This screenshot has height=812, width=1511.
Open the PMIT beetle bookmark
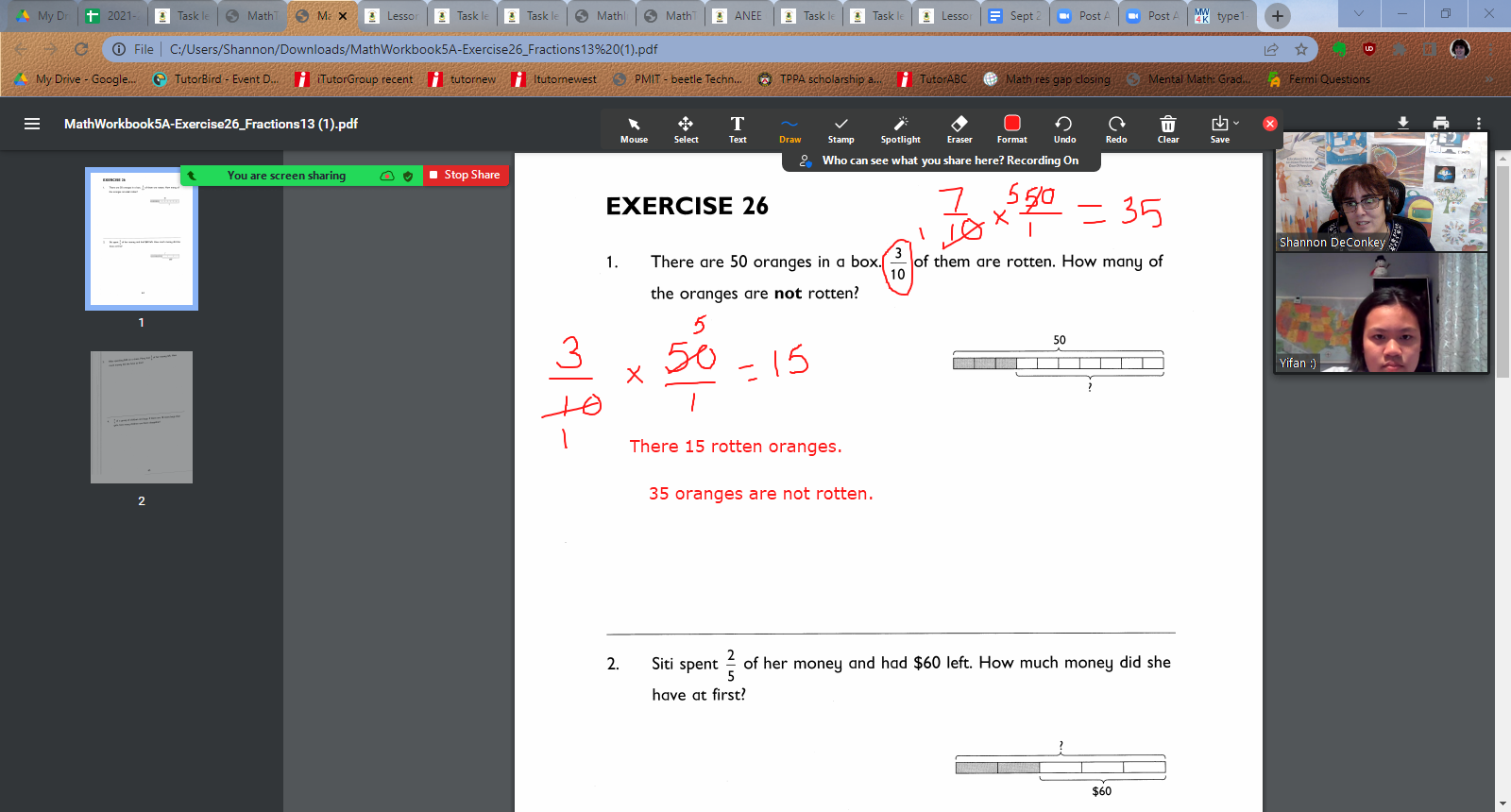click(x=677, y=79)
